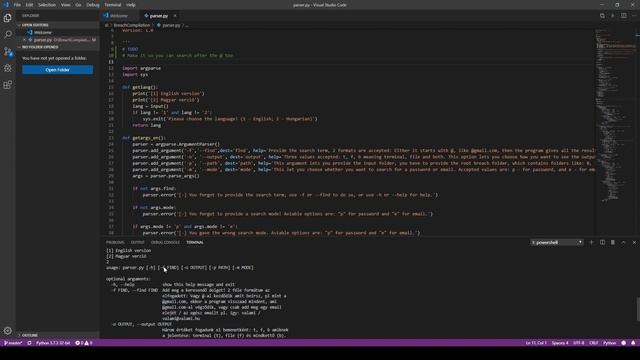
Task: Click UTF-8 encoding in status bar
Action: pos(579,343)
